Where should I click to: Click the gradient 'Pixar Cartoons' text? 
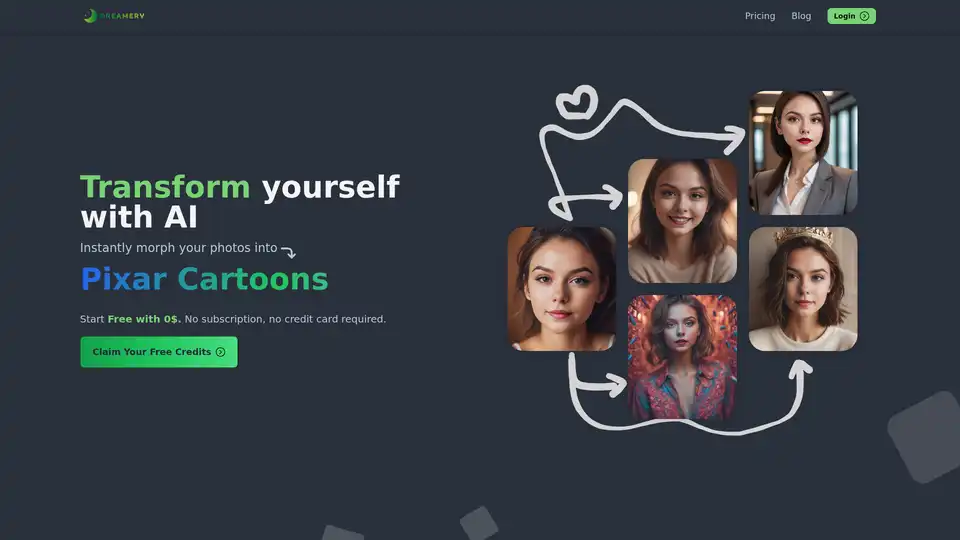(x=204, y=279)
